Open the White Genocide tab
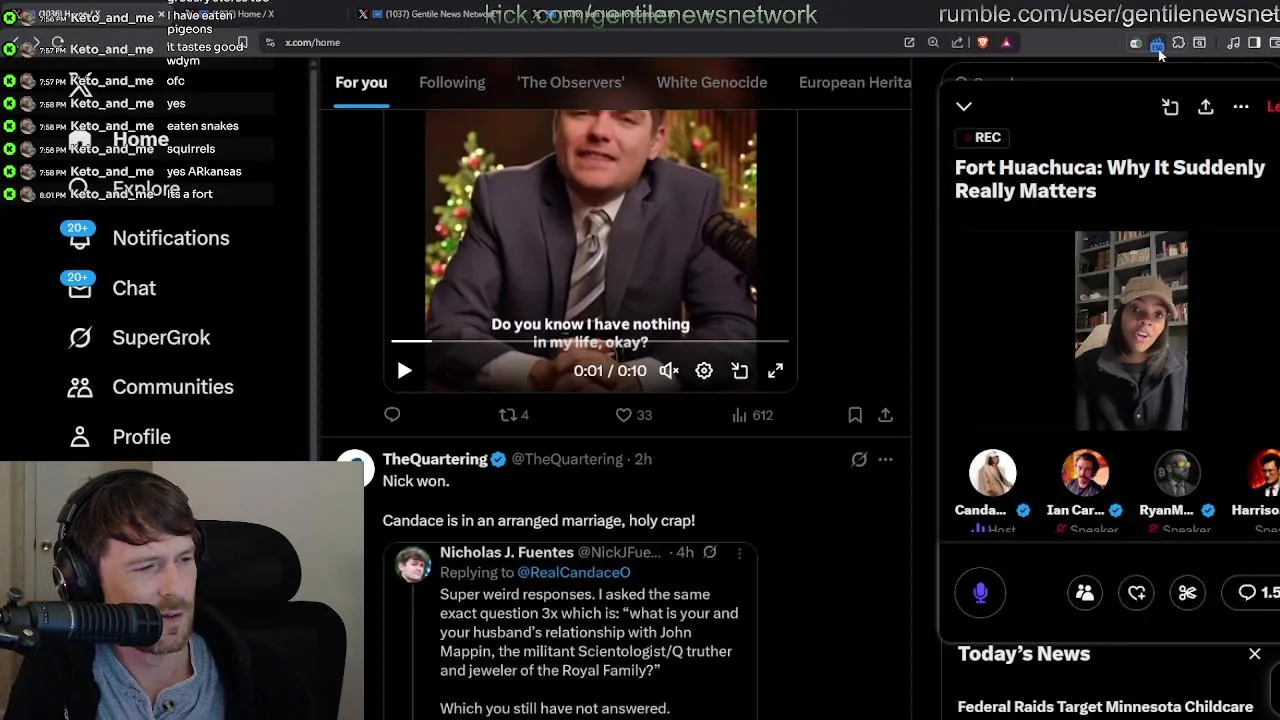This screenshot has width=1280, height=720. tap(712, 83)
